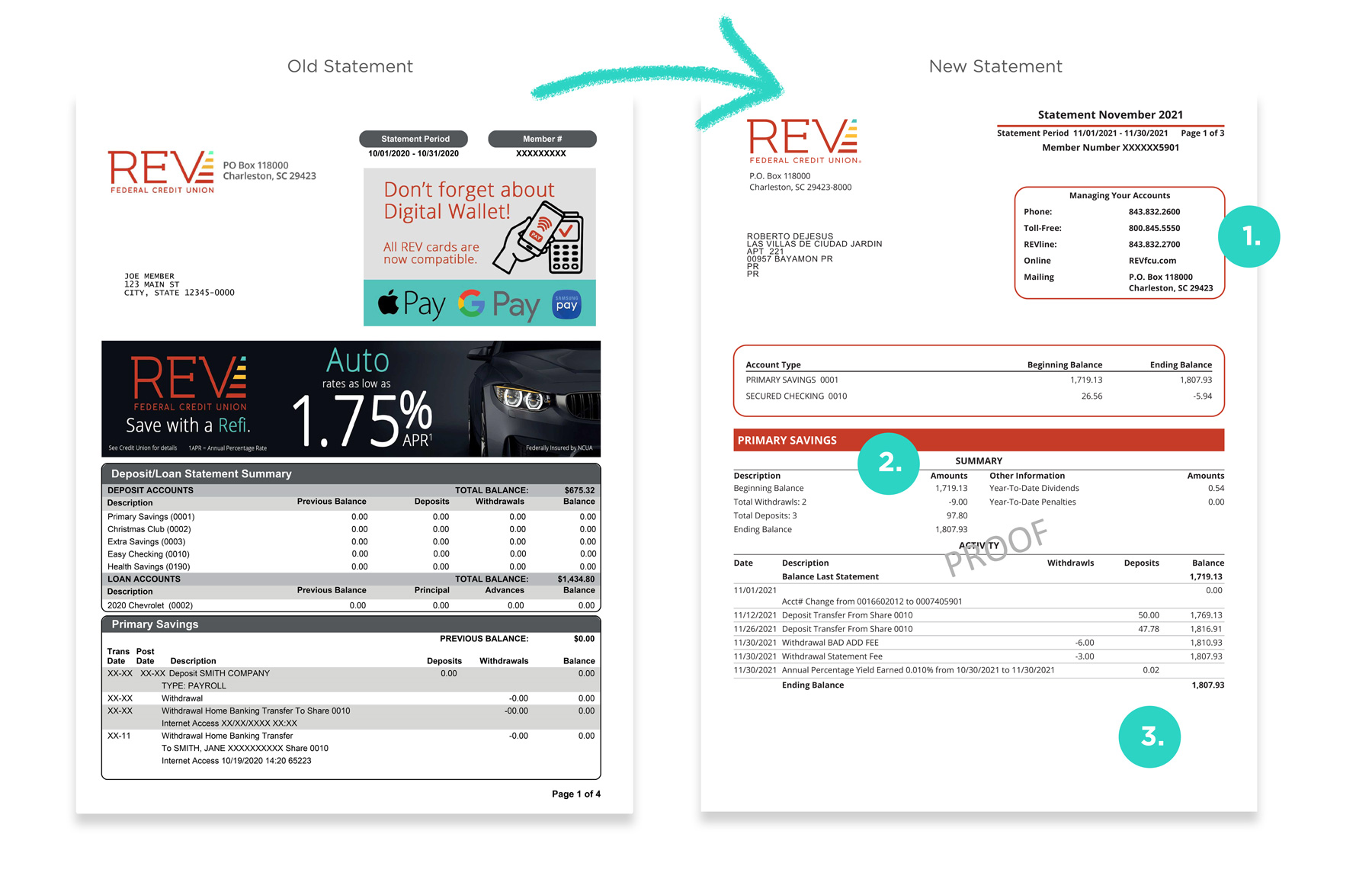Click the teal number 3 circle marker

tap(1149, 736)
